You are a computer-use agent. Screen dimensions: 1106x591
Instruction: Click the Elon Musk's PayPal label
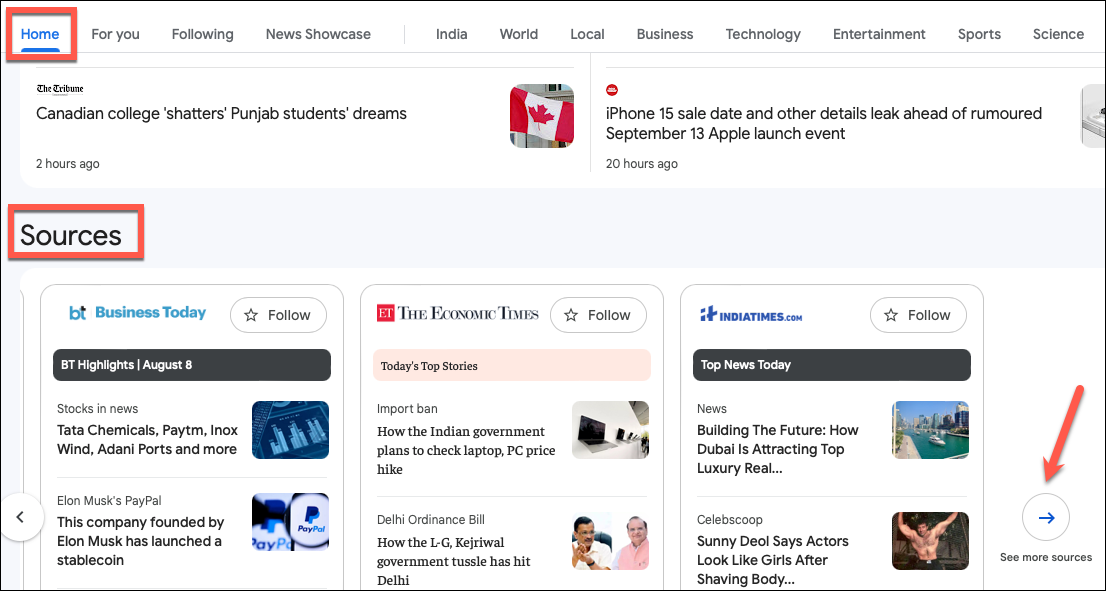[x=109, y=501]
